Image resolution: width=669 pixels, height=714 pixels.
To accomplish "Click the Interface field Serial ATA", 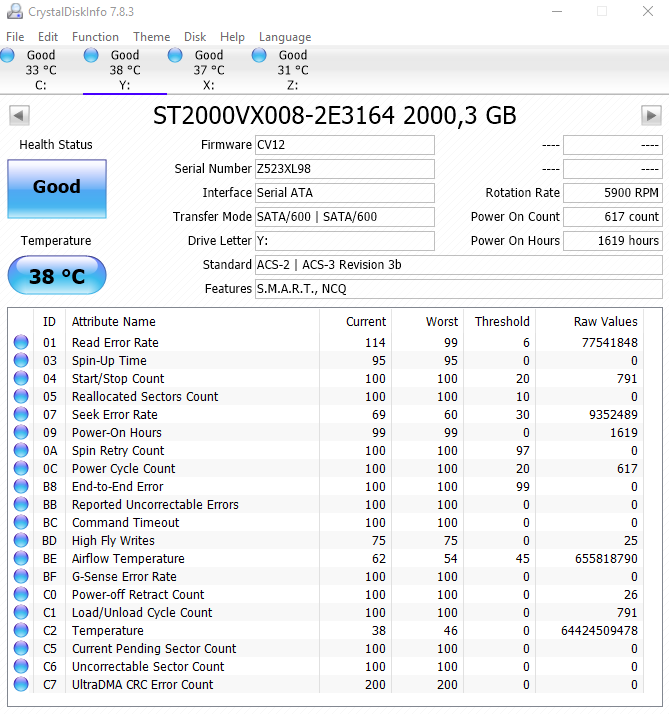I will [345, 193].
